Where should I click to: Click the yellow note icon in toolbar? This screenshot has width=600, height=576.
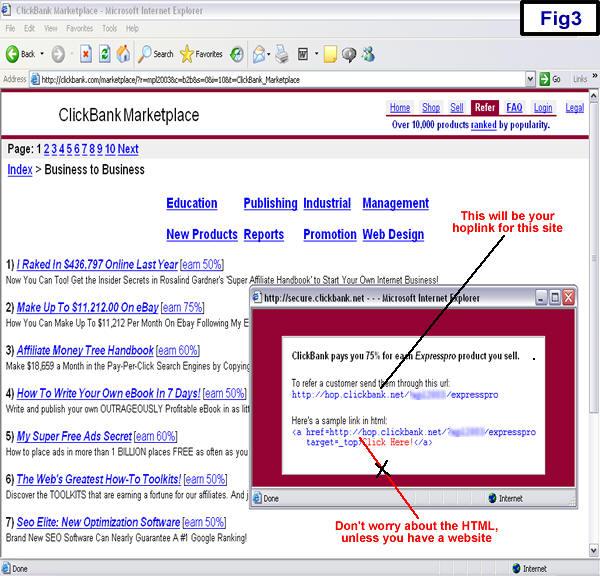tap(330, 54)
